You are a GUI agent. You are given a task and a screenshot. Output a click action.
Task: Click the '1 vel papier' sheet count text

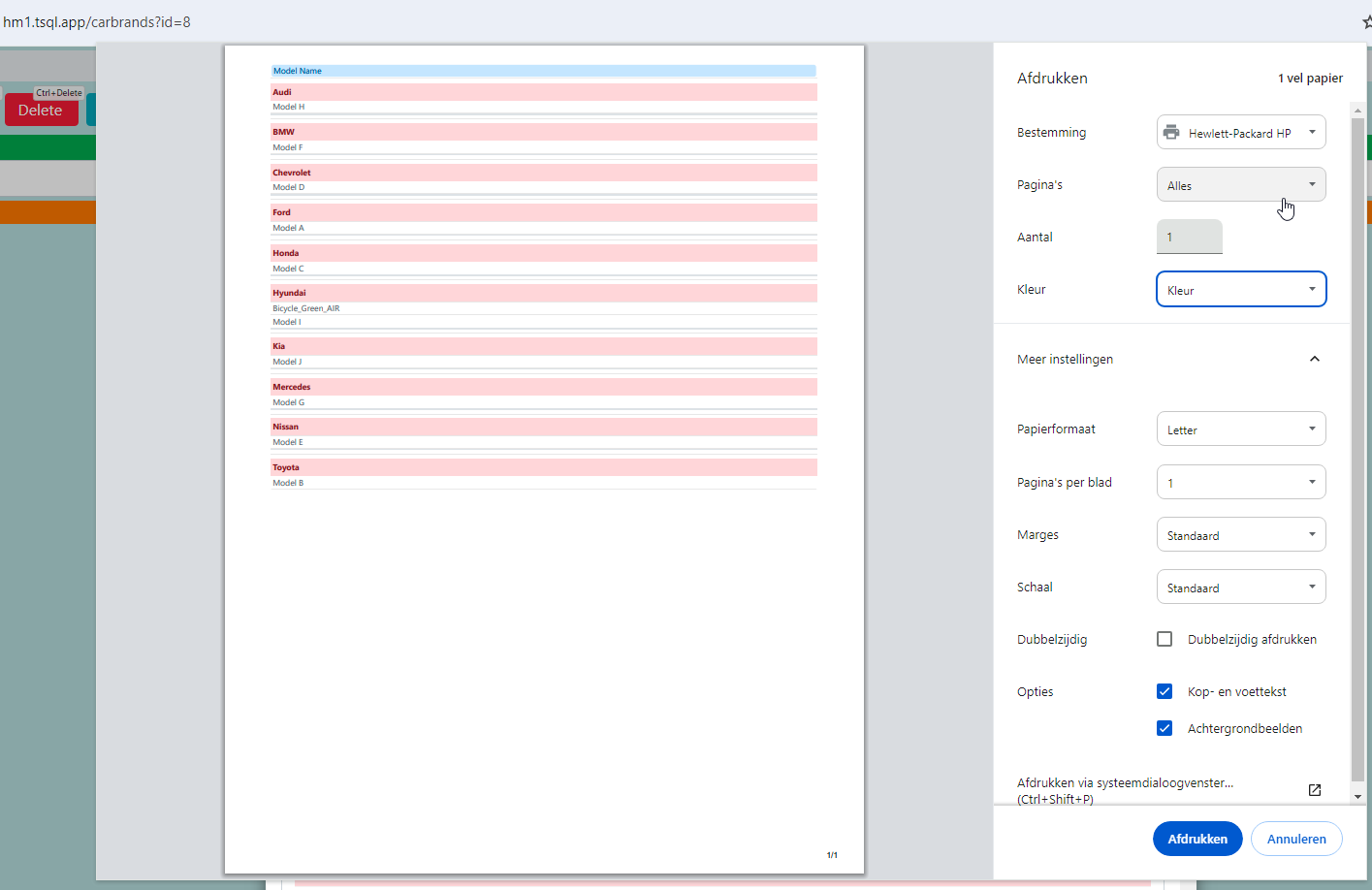[x=1310, y=79]
